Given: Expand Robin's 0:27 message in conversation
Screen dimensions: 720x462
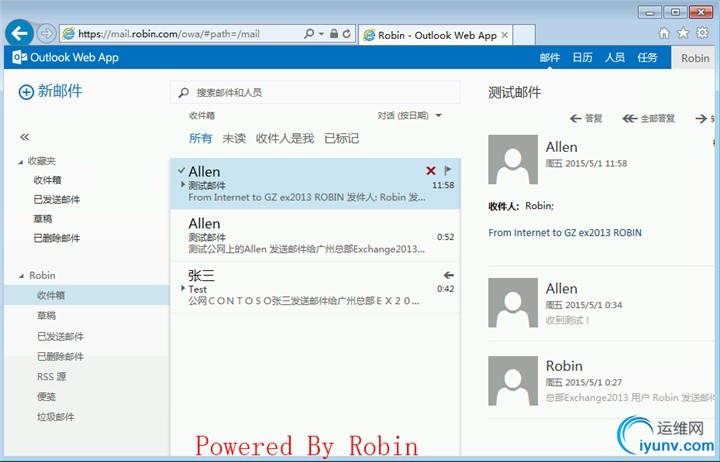Looking at the screenshot, I should (x=602, y=380).
